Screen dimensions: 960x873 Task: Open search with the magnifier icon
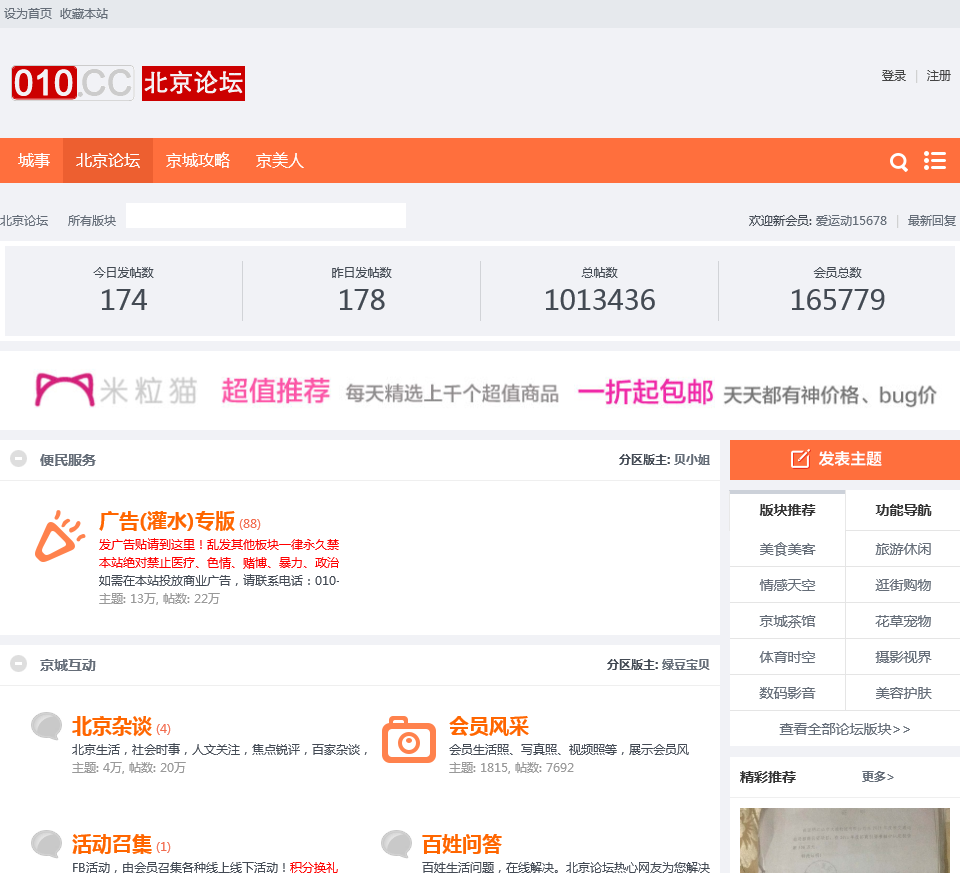click(x=898, y=162)
